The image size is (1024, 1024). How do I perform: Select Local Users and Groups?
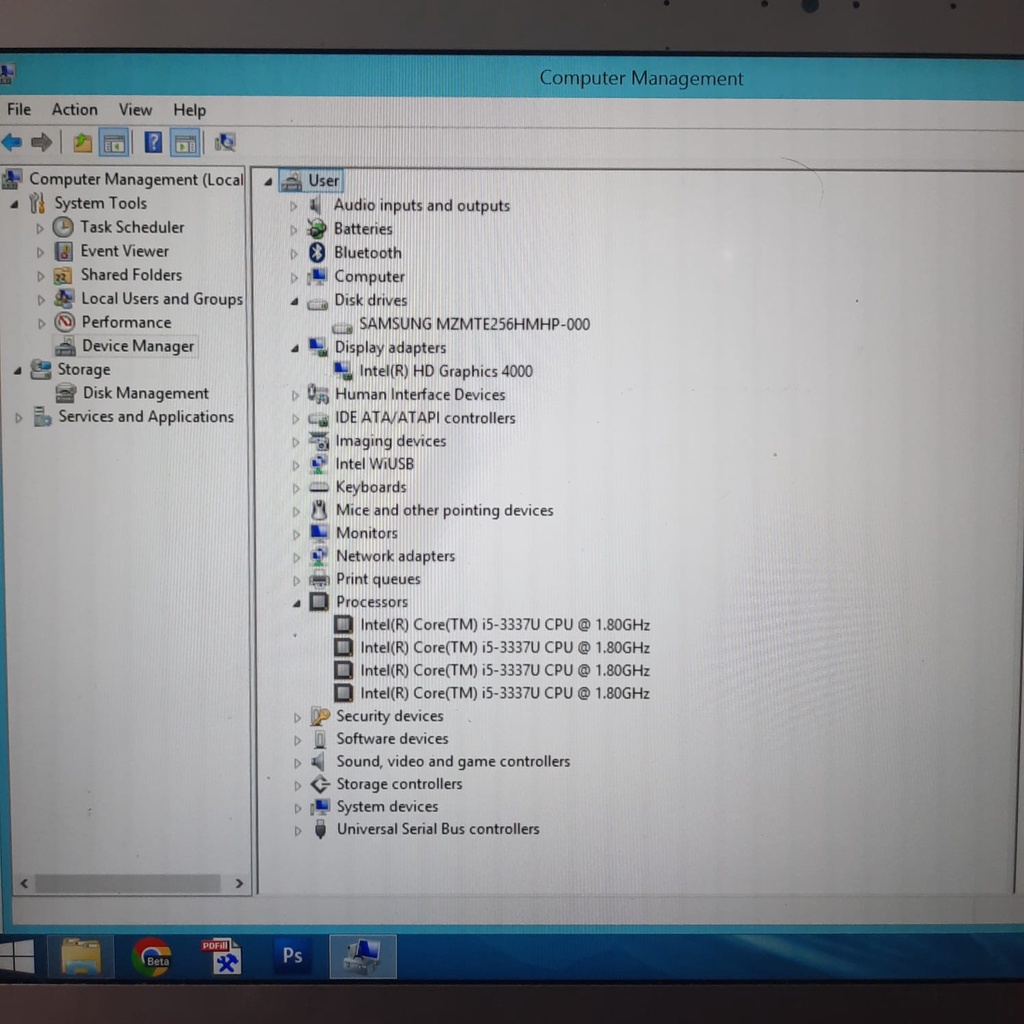click(162, 299)
